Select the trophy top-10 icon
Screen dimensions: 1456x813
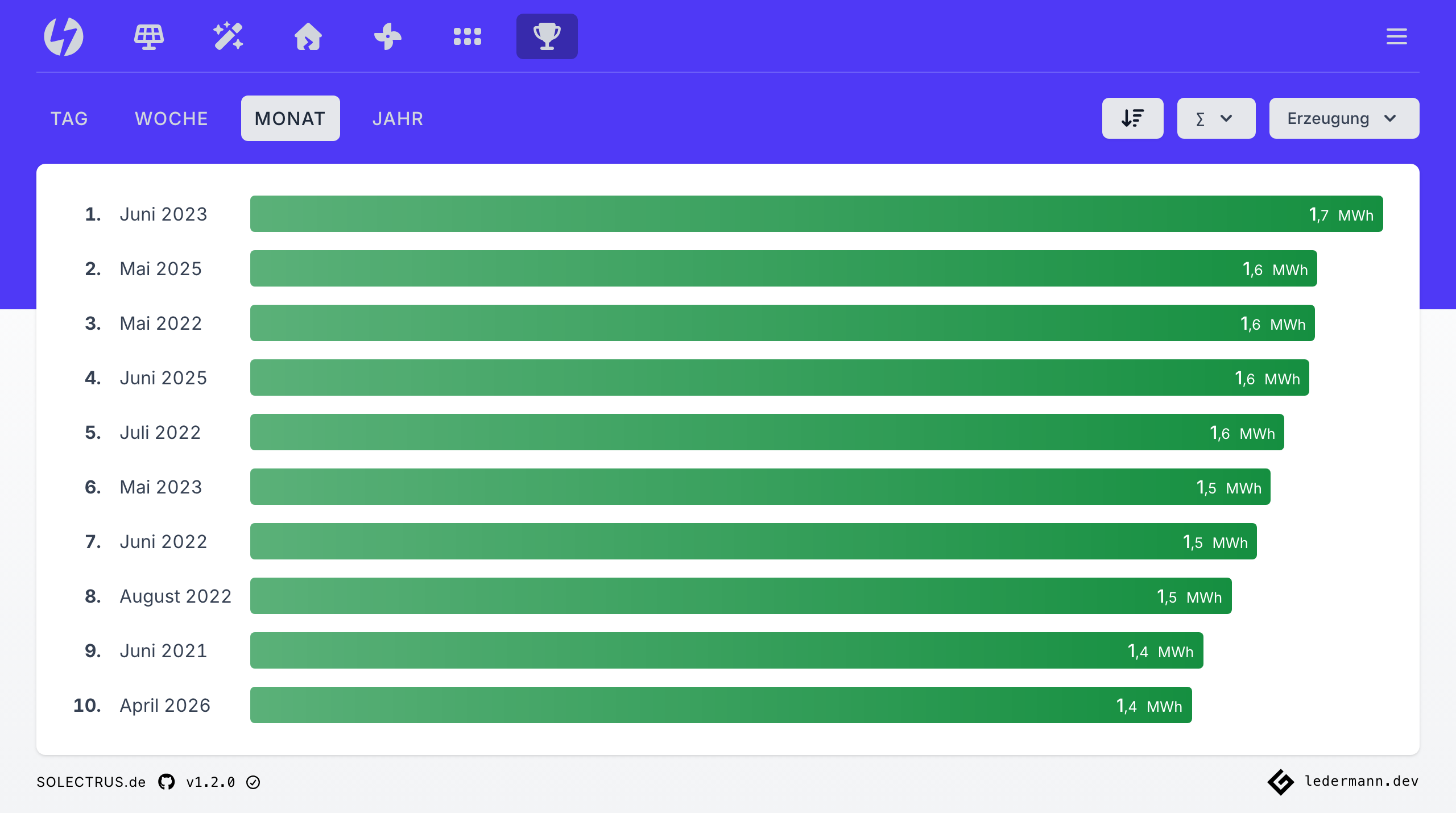(547, 36)
